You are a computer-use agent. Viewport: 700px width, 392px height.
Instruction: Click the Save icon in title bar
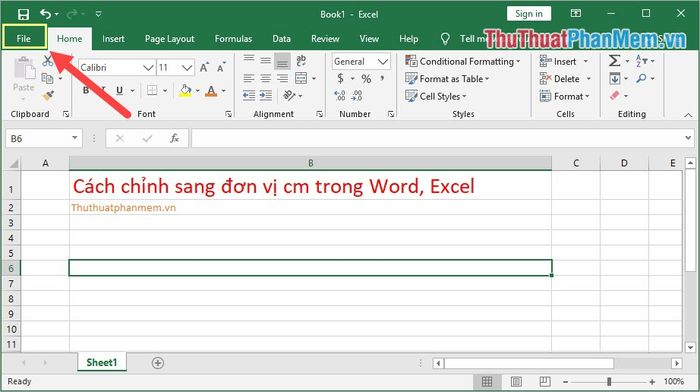point(23,14)
